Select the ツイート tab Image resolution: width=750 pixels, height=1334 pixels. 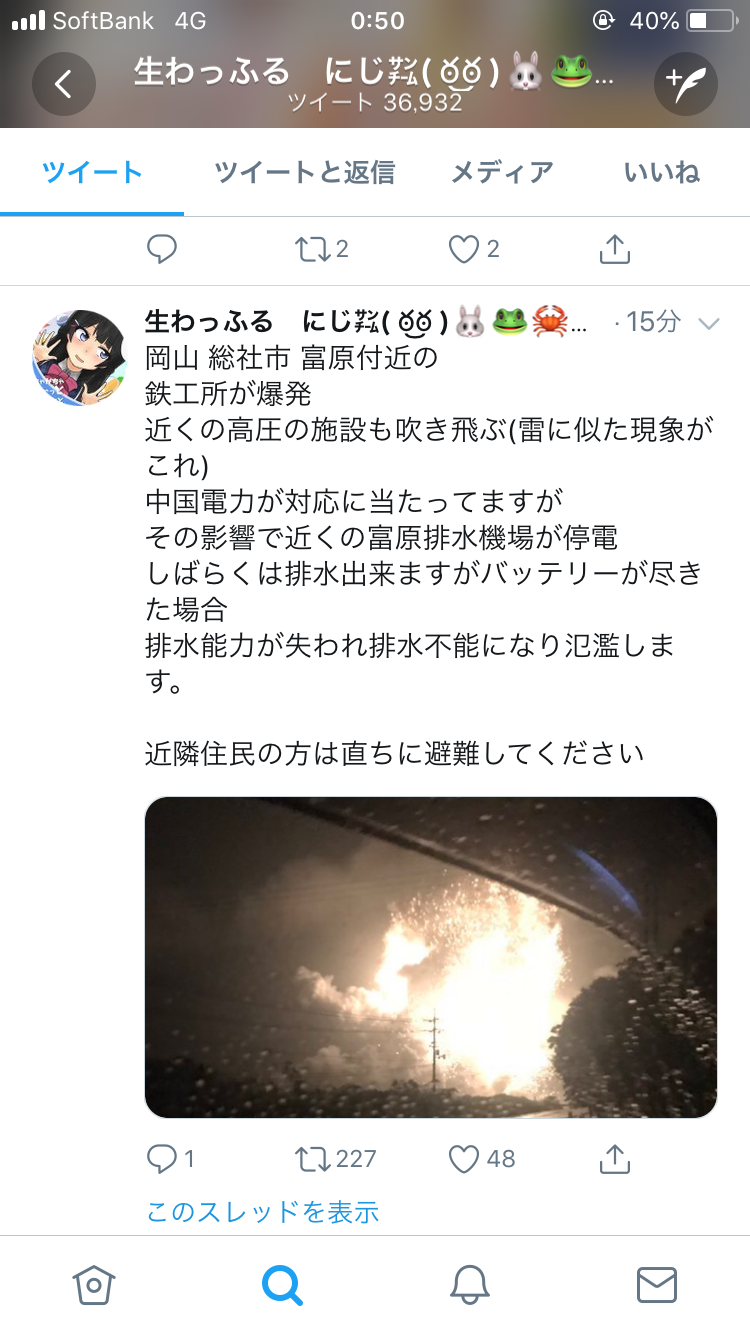coord(92,172)
